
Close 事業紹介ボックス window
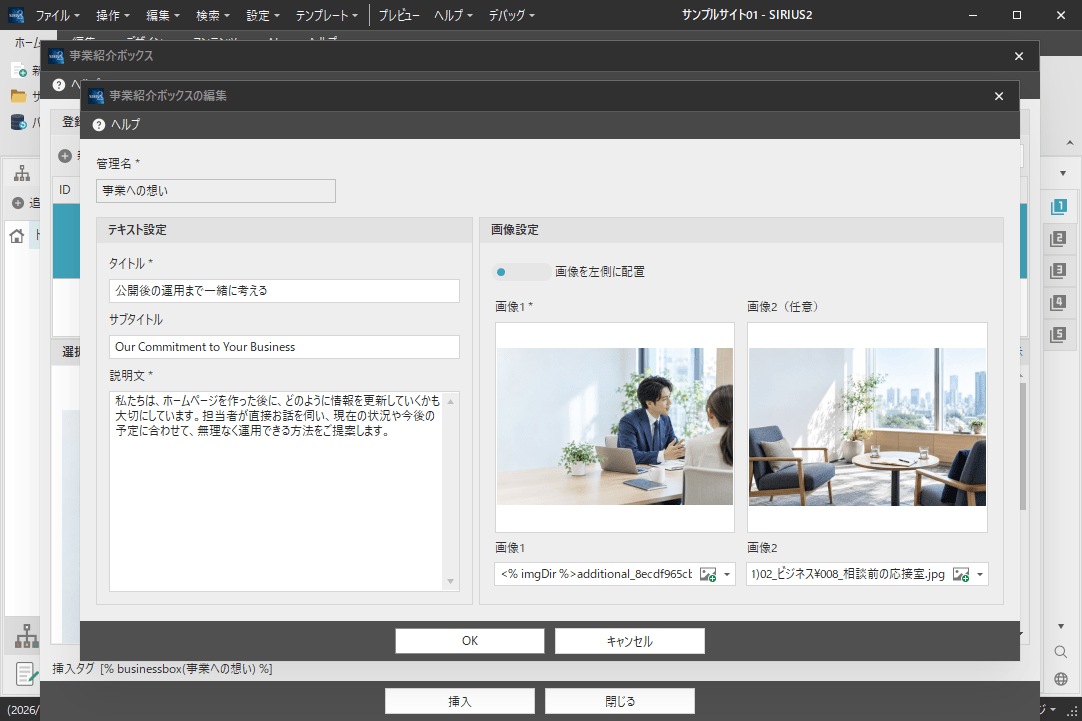click(1019, 56)
